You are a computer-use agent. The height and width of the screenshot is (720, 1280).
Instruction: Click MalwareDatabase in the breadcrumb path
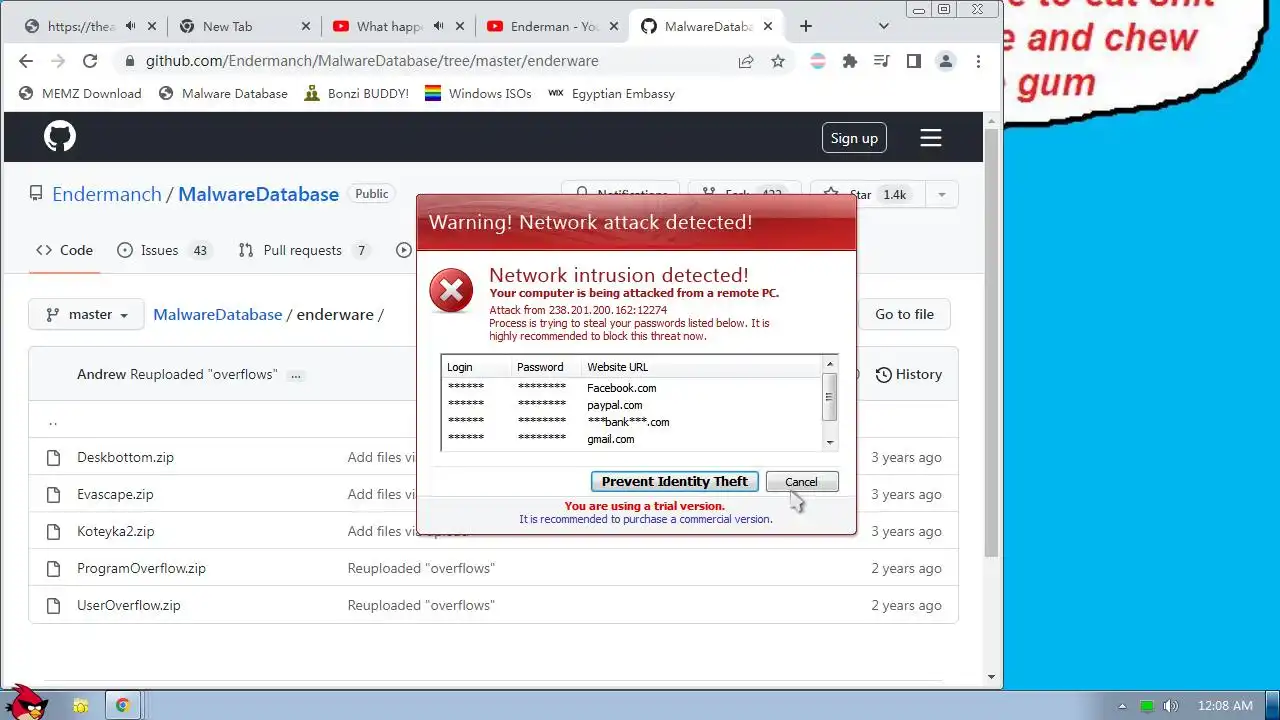tap(217, 314)
